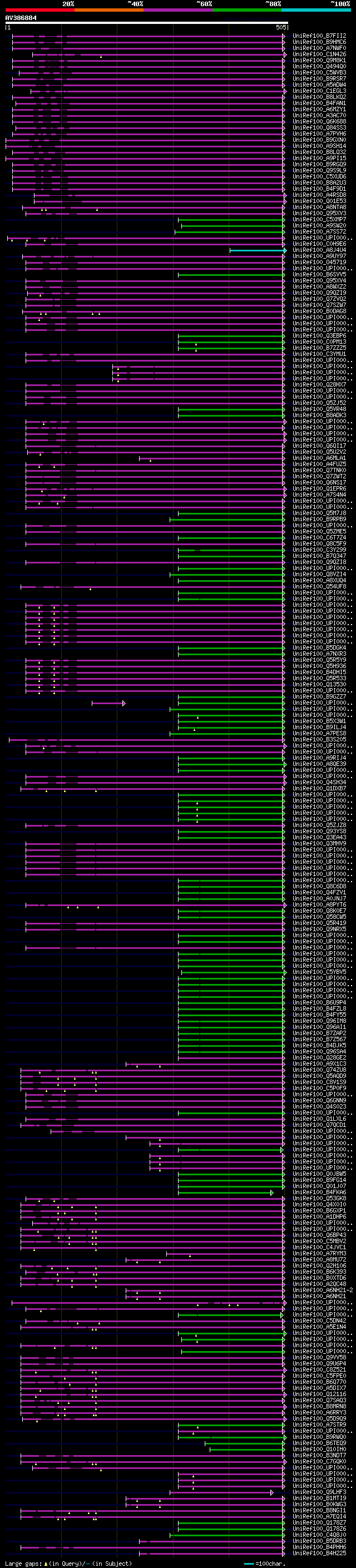356x1568 pixels.
Task: Click the UniRef100_B8LKQ2 label
Action: pos(319,97)
